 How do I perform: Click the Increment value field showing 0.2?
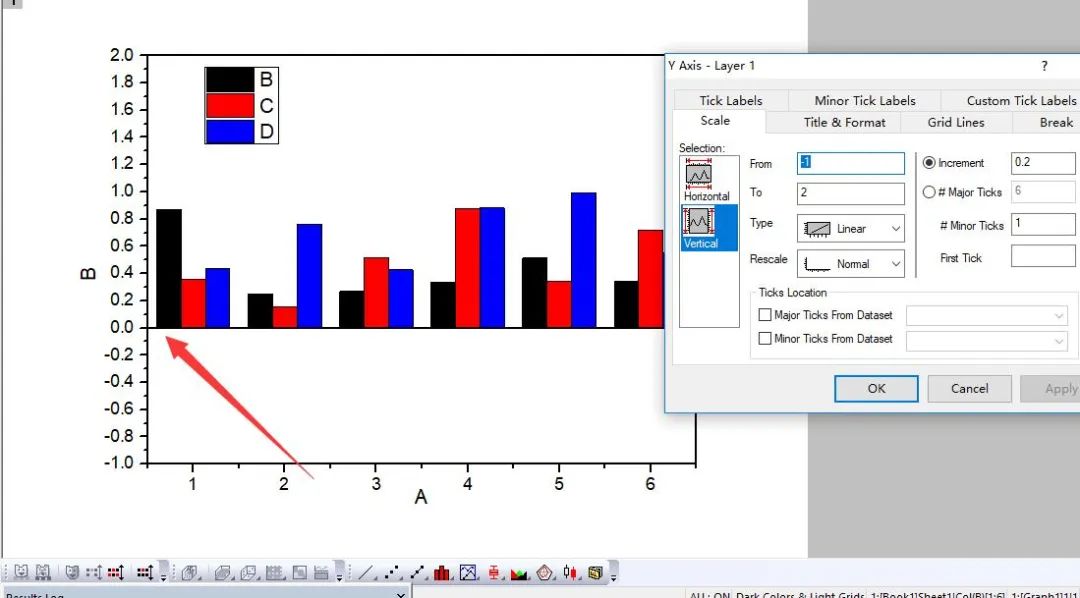tap(1043, 163)
